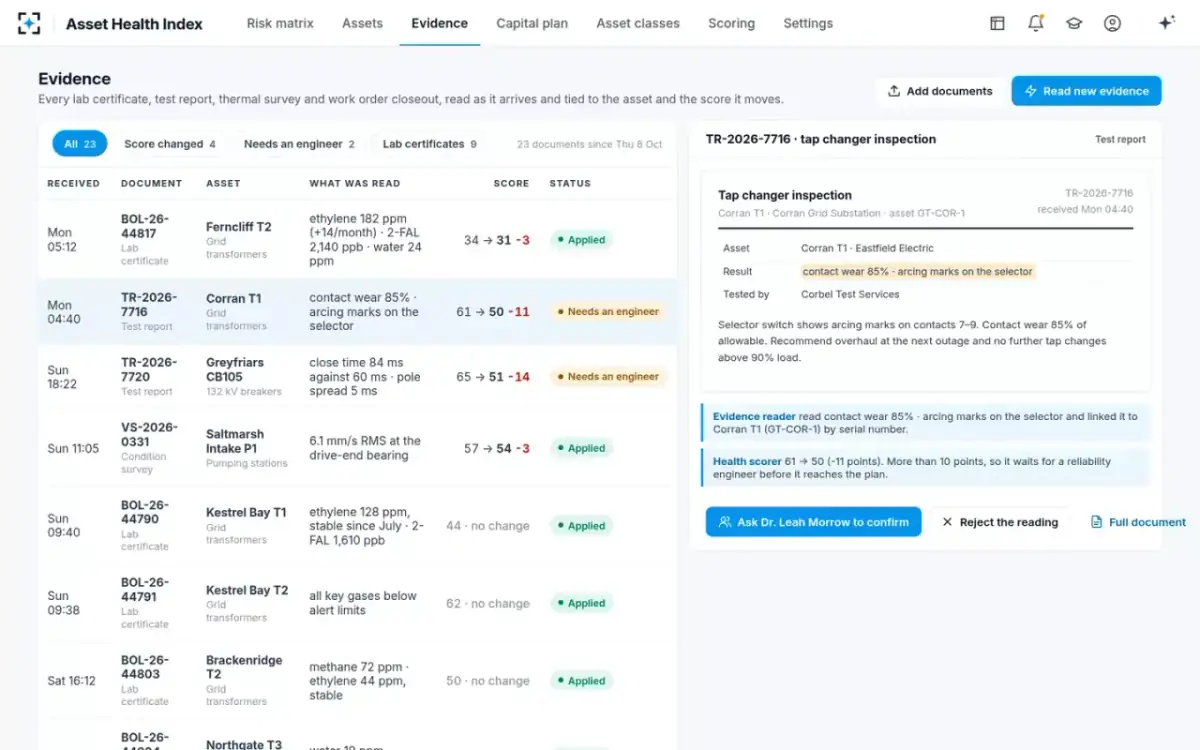This screenshot has width=1200, height=750.
Task: Click the 23 documents since Thu 8 Oct text
Action: pyautogui.click(x=589, y=144)
